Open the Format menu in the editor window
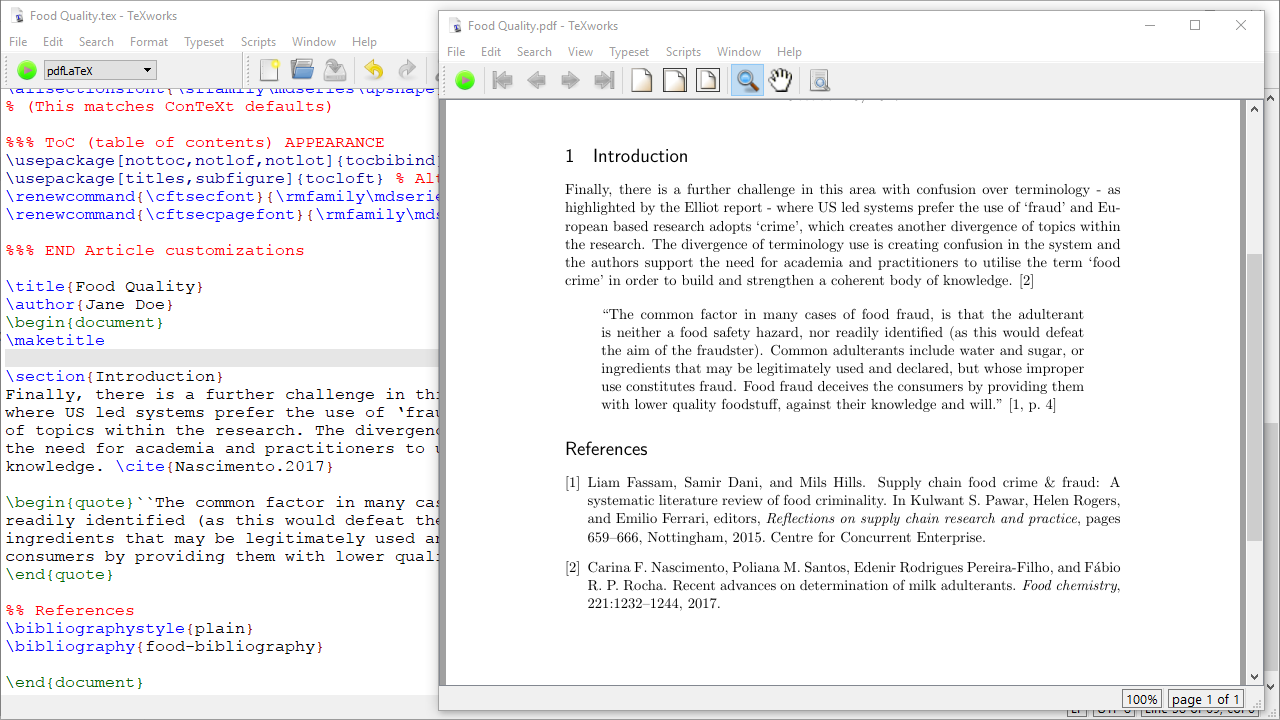The height and width of the screenshot is (720, 1280). point(149,42)
